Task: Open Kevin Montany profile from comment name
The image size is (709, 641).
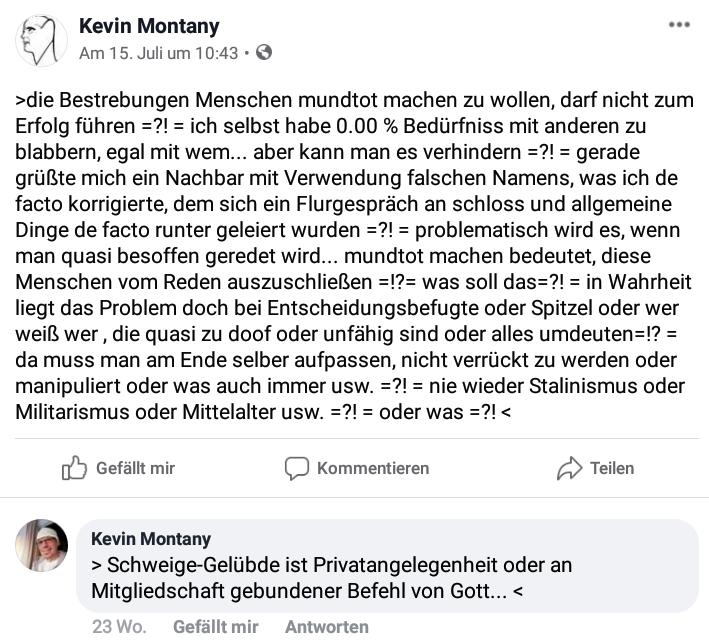Action: pyautogui.click(x=151, y=539)
